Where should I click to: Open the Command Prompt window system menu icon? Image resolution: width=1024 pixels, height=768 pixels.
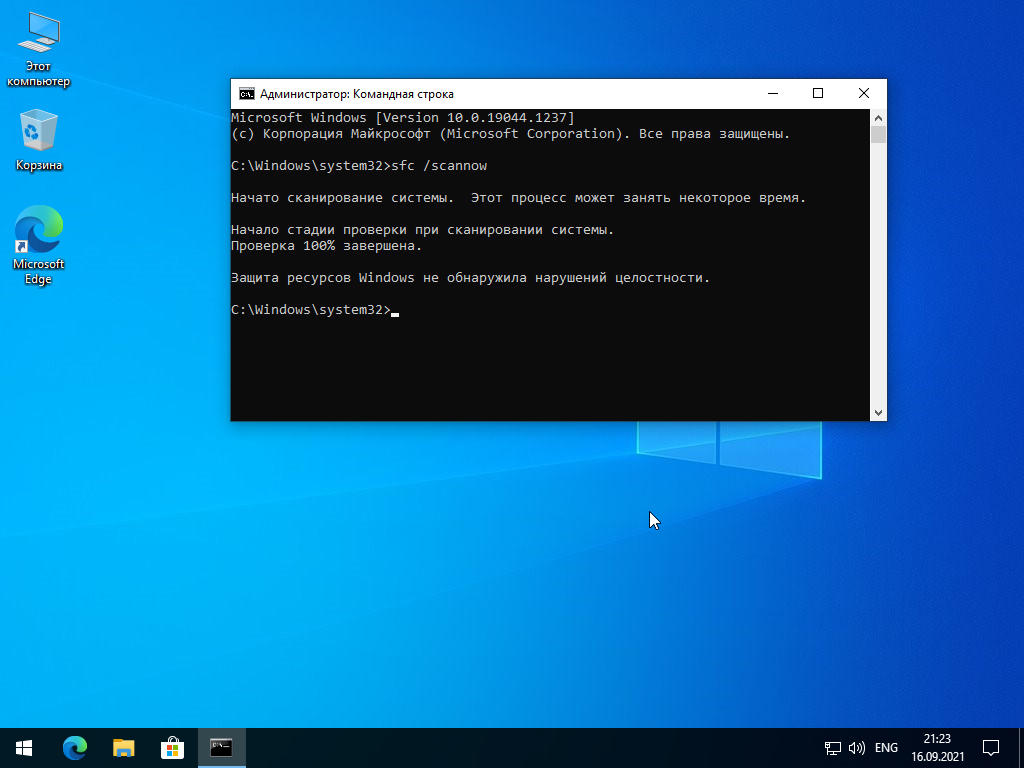(246, 94)
